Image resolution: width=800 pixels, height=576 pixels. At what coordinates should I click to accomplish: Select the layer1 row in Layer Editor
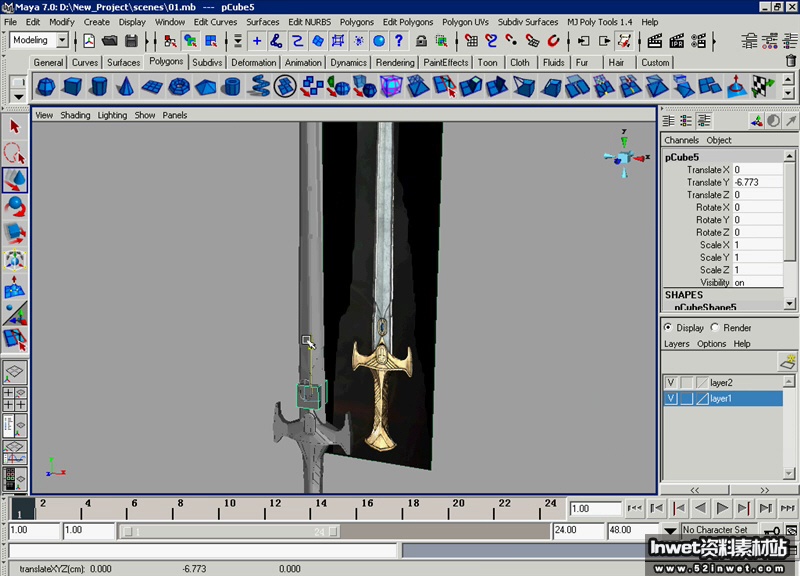click(723, 398)
